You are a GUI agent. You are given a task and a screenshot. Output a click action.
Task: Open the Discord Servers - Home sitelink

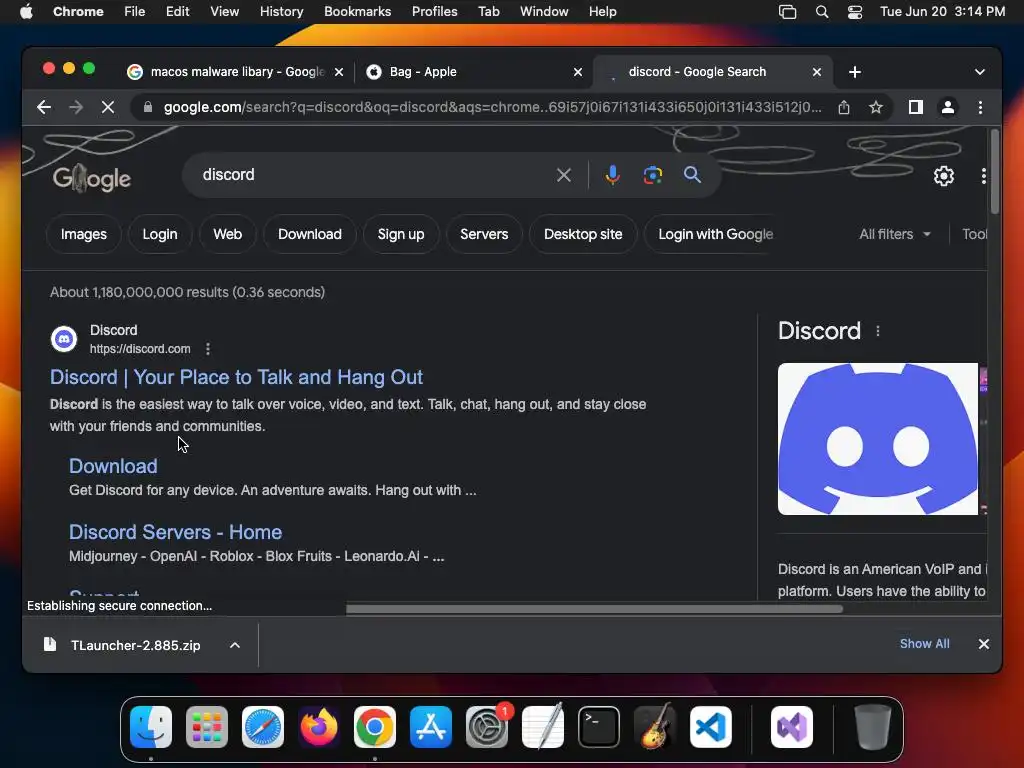pos(176,532)
